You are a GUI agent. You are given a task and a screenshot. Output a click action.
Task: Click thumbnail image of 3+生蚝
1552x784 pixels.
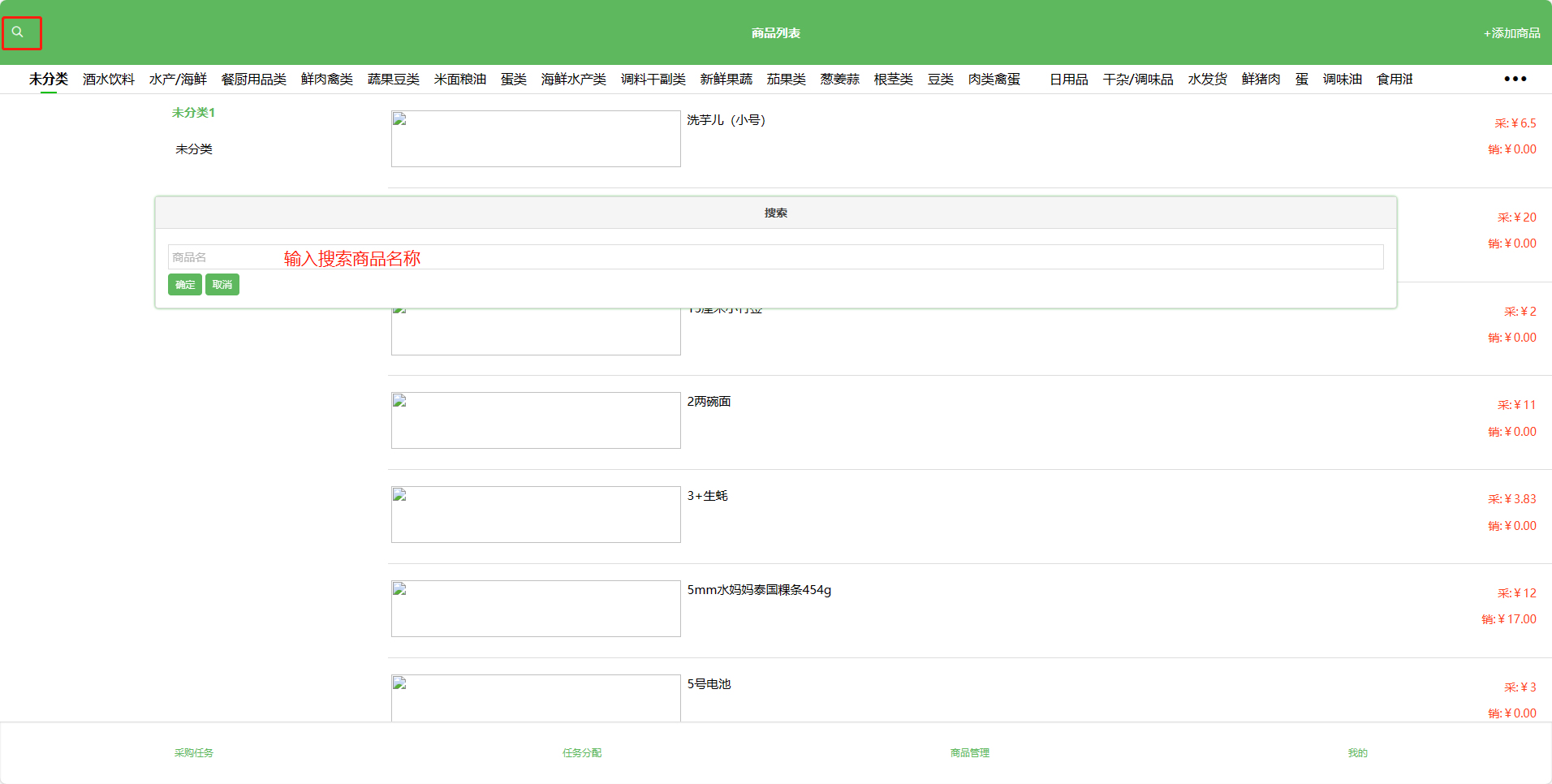pos(536,515)
